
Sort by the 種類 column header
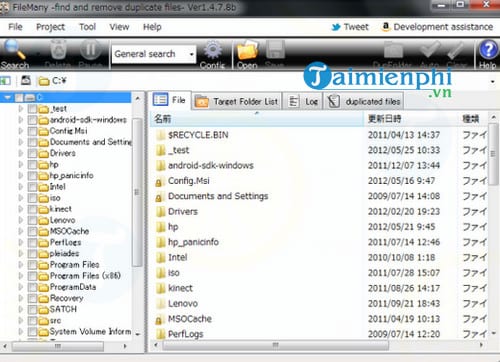coord(472,119)
